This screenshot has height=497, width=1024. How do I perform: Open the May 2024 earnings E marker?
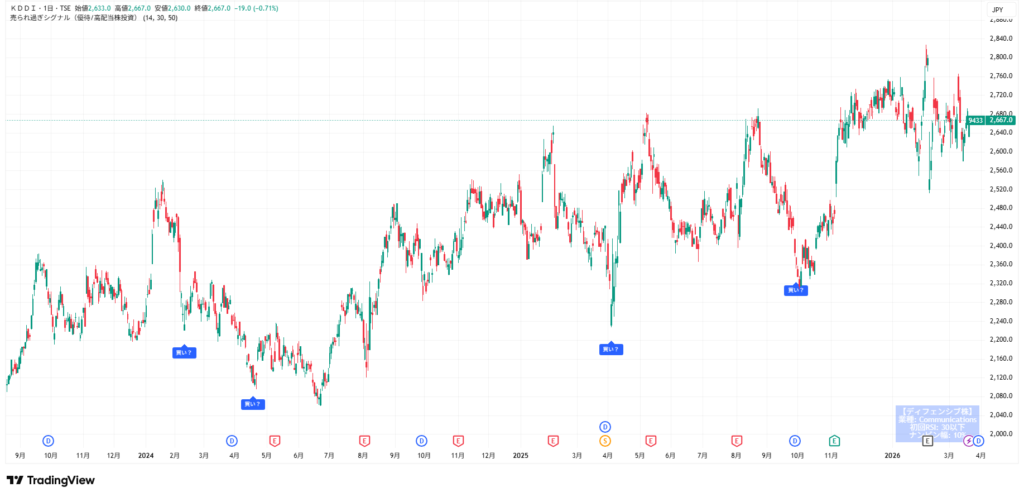(274, 440)
